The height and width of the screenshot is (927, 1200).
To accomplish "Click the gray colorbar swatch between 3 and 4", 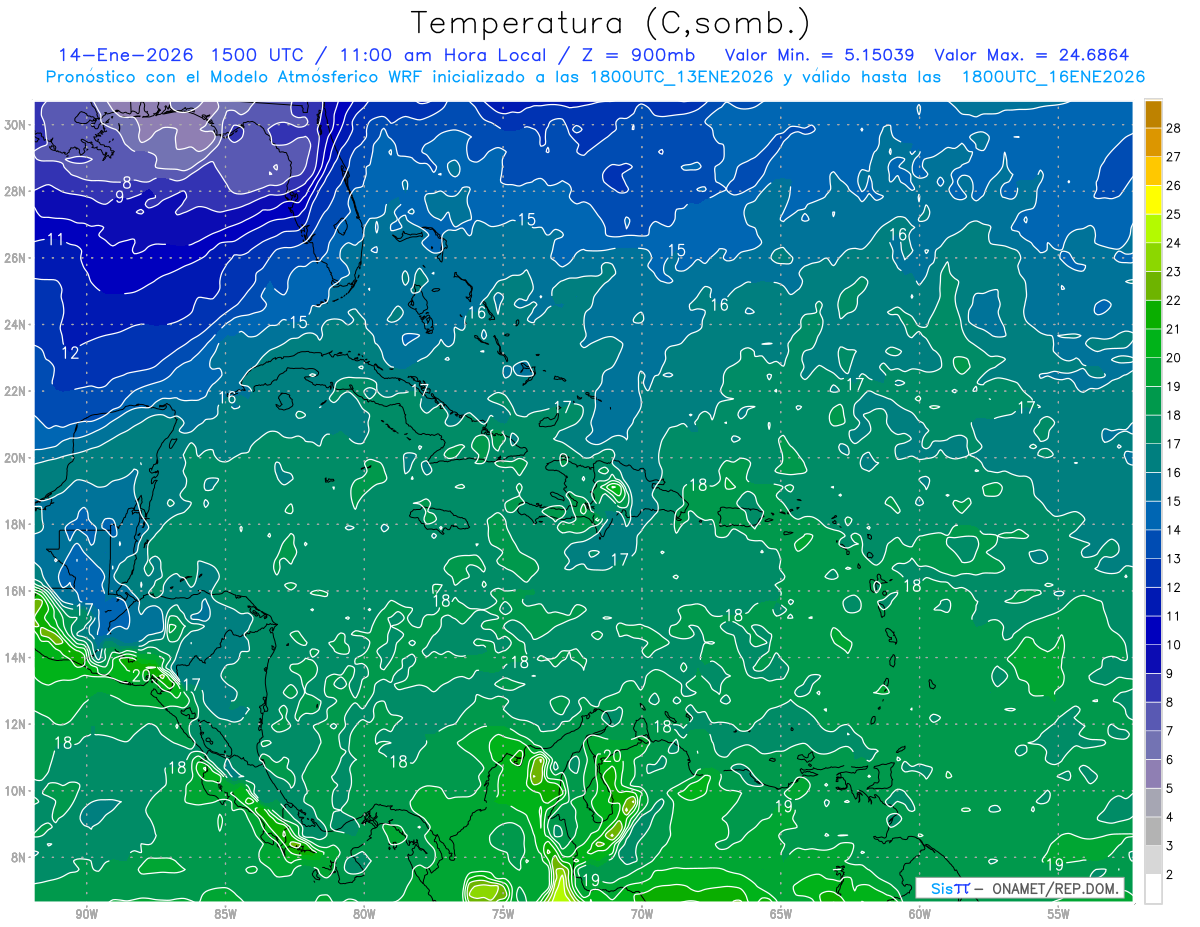I will tap(1154, 832).
